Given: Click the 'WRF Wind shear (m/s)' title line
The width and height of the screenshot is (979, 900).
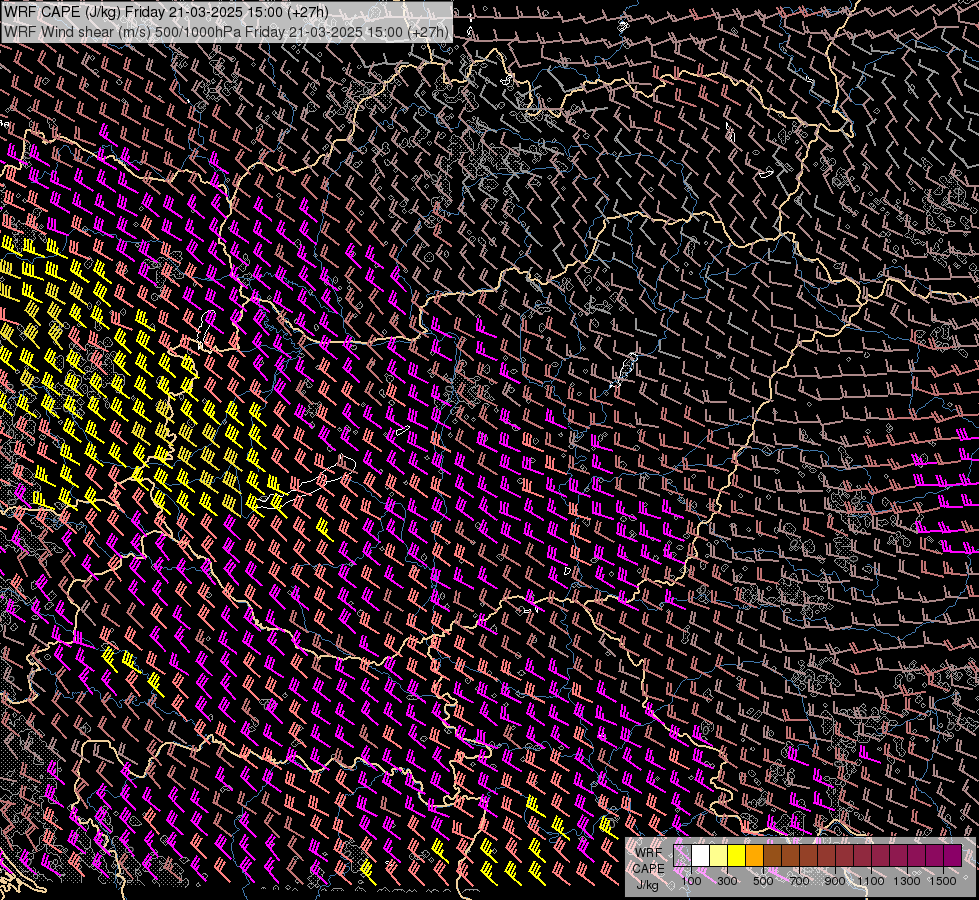Looking at the screenshot, I should point(226,32).
